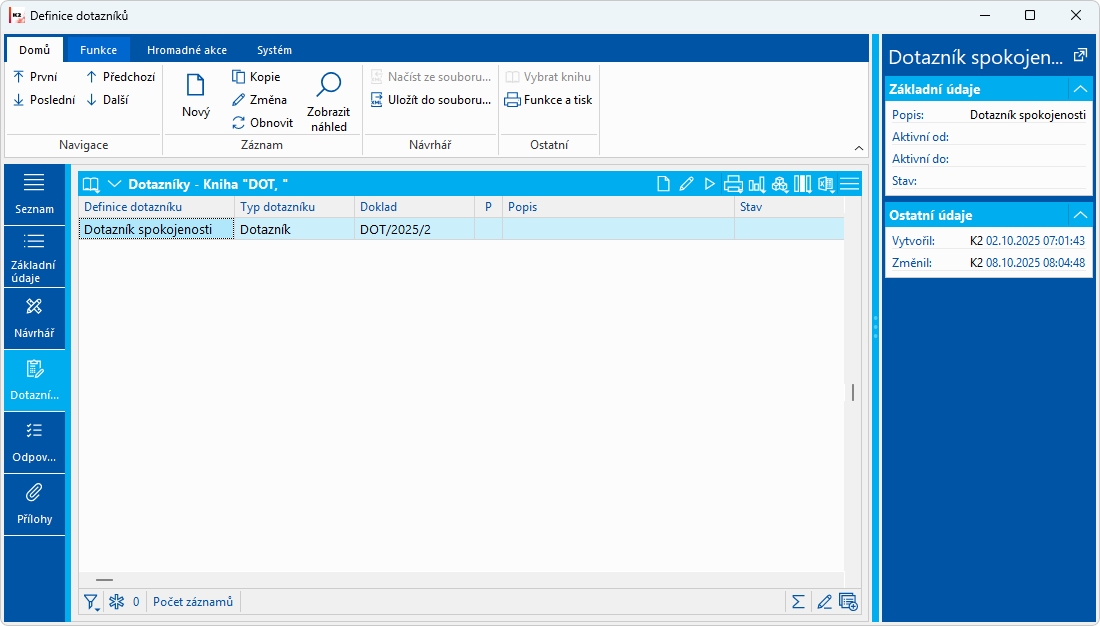Screen dimensions: 1100x626
Task: Open the printer dropdown in list header
Action: tap(733, 185)
